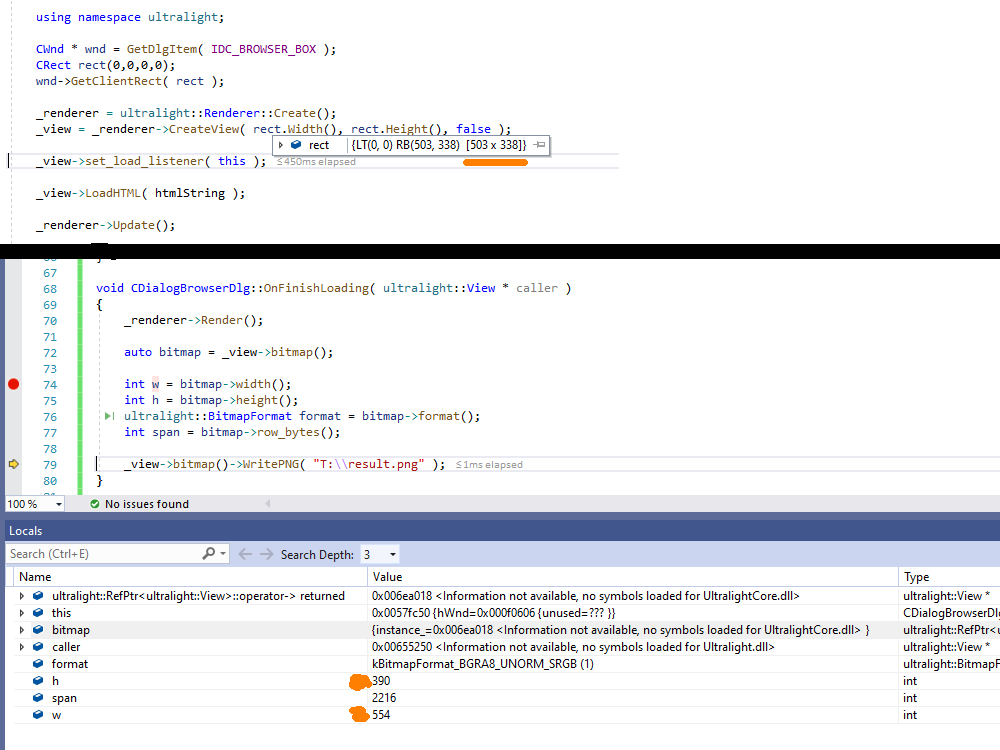Expand the operator-> returned row
1000x750 pixels.
point(22,596)
